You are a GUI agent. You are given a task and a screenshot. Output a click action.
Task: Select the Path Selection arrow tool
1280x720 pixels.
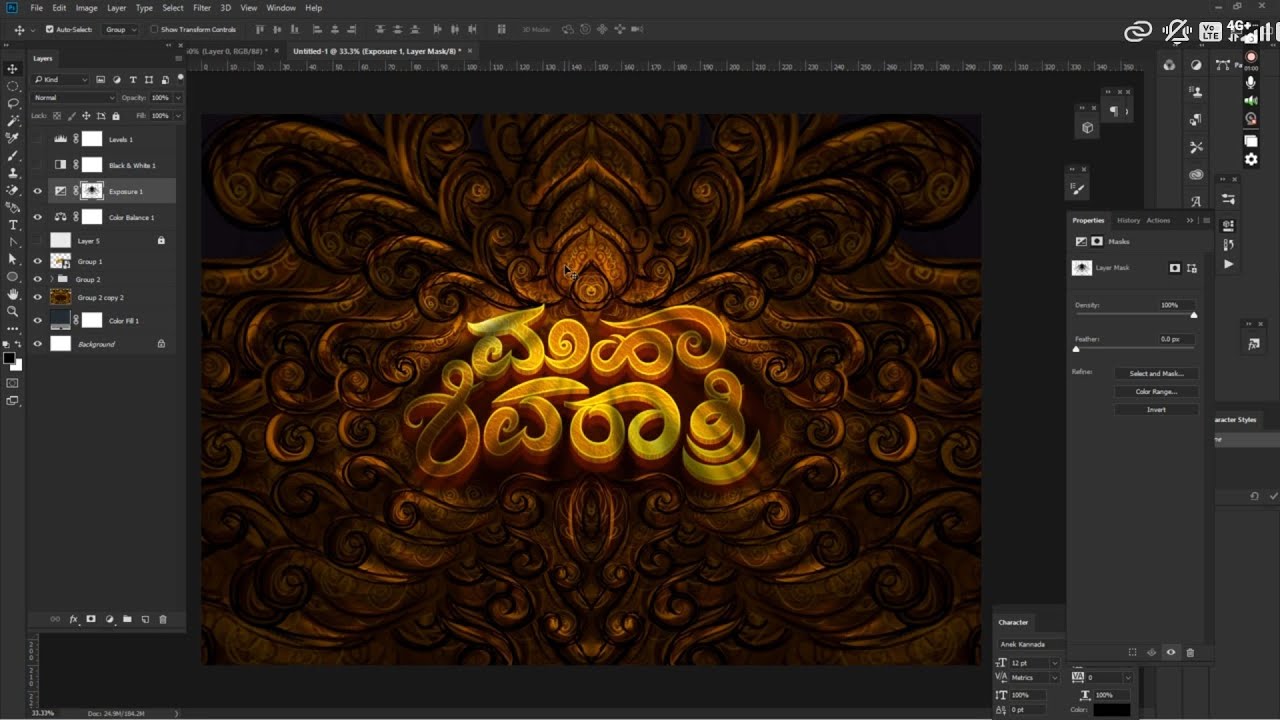(13, 259)
